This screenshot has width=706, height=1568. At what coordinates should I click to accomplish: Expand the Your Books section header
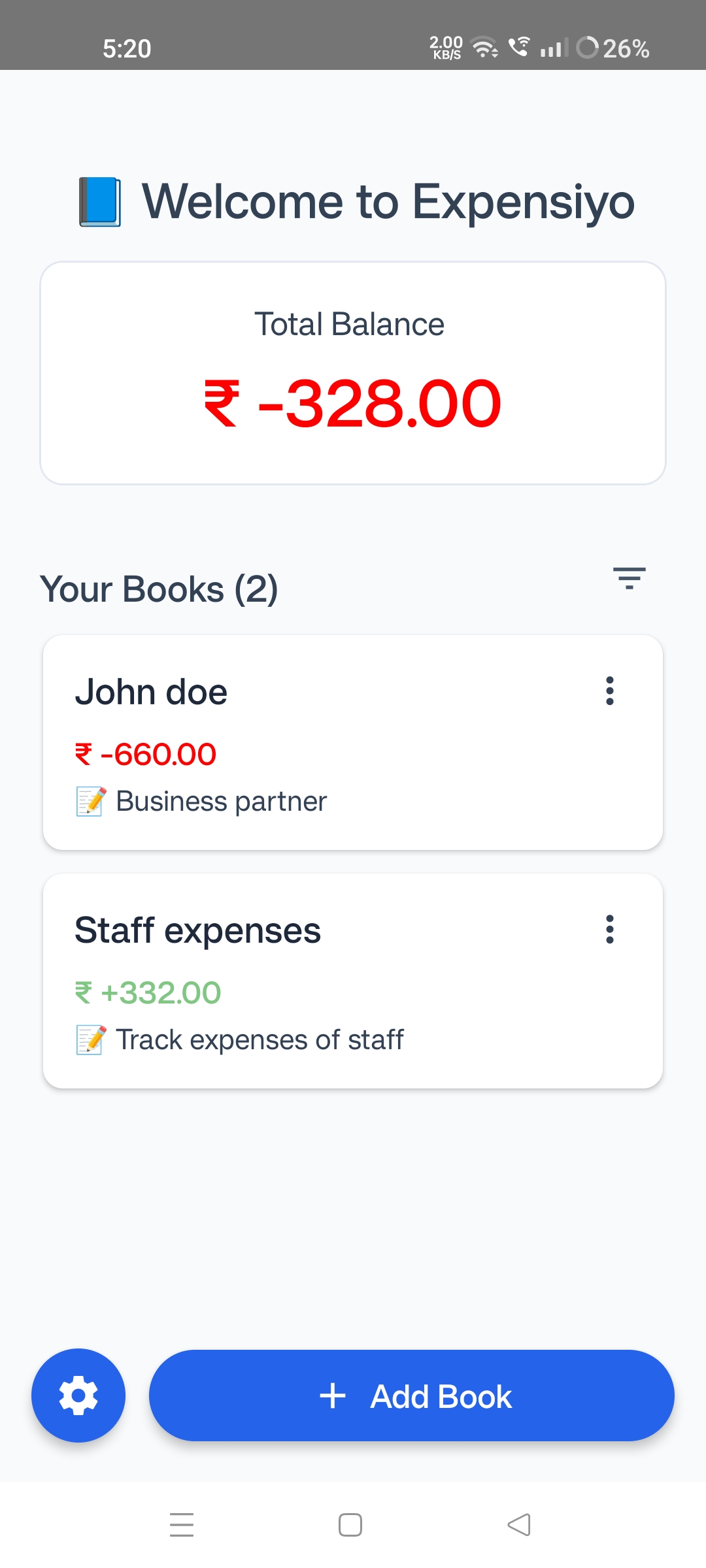(159, 588)
